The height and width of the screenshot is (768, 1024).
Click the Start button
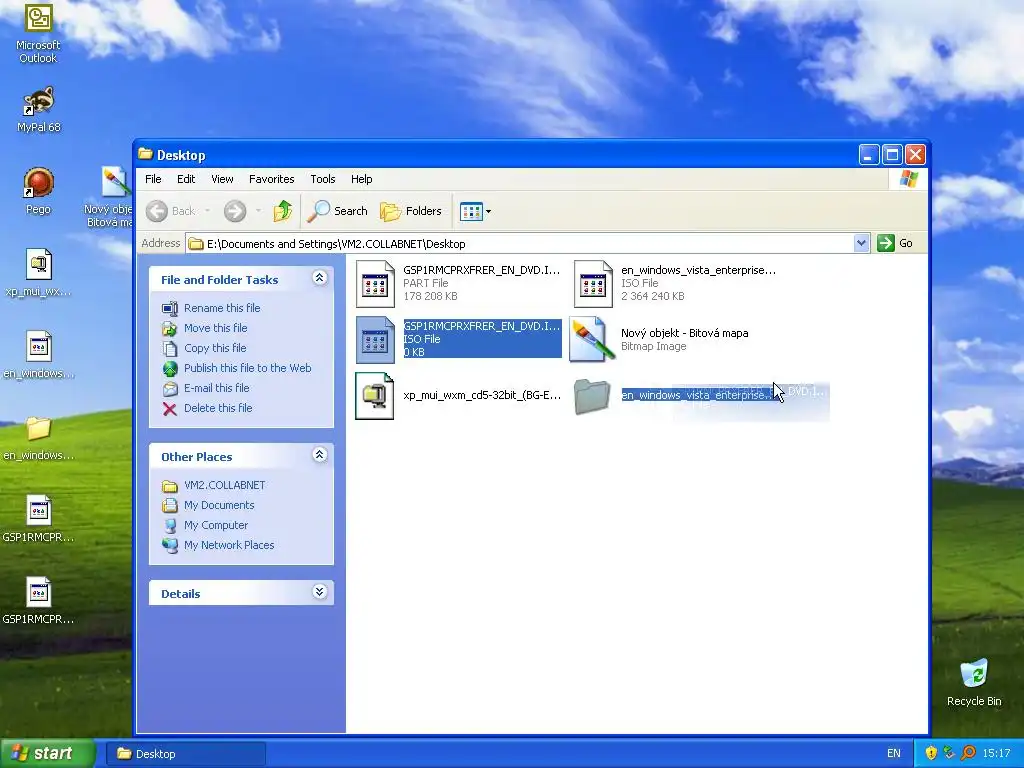47,753
